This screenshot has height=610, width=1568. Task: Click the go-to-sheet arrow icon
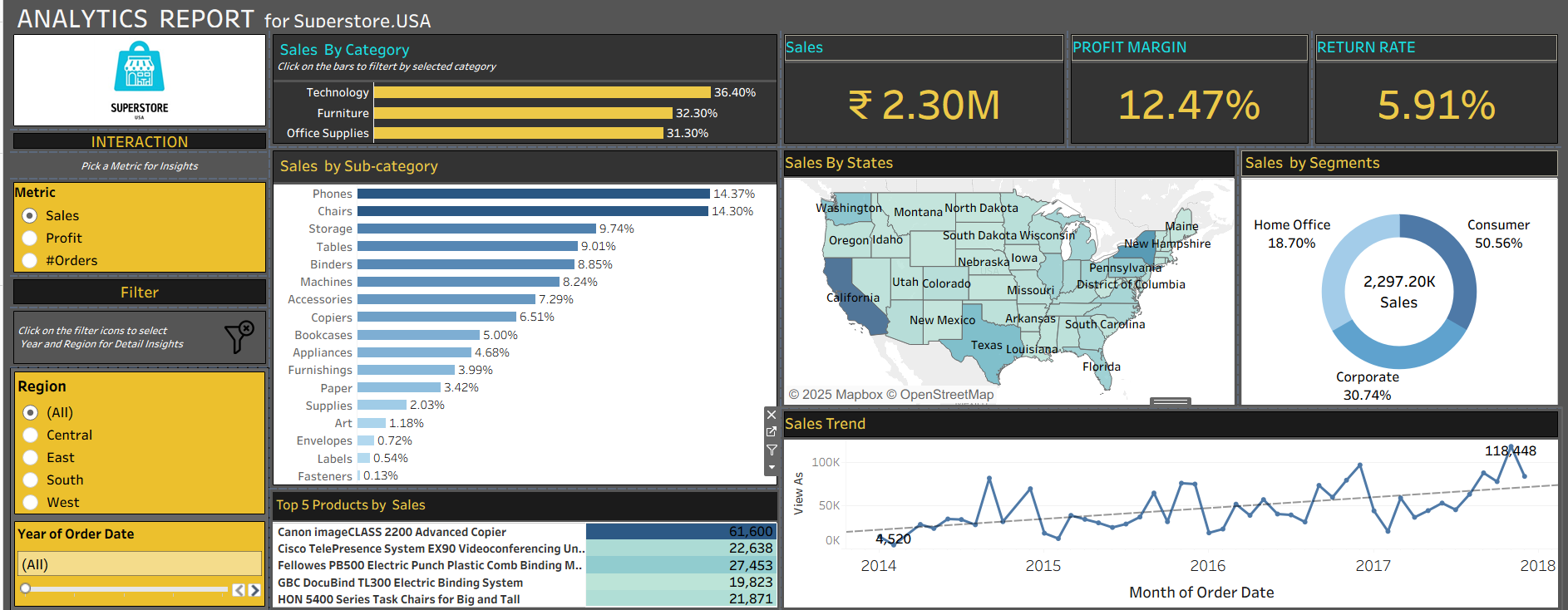[x=772, y=432]
